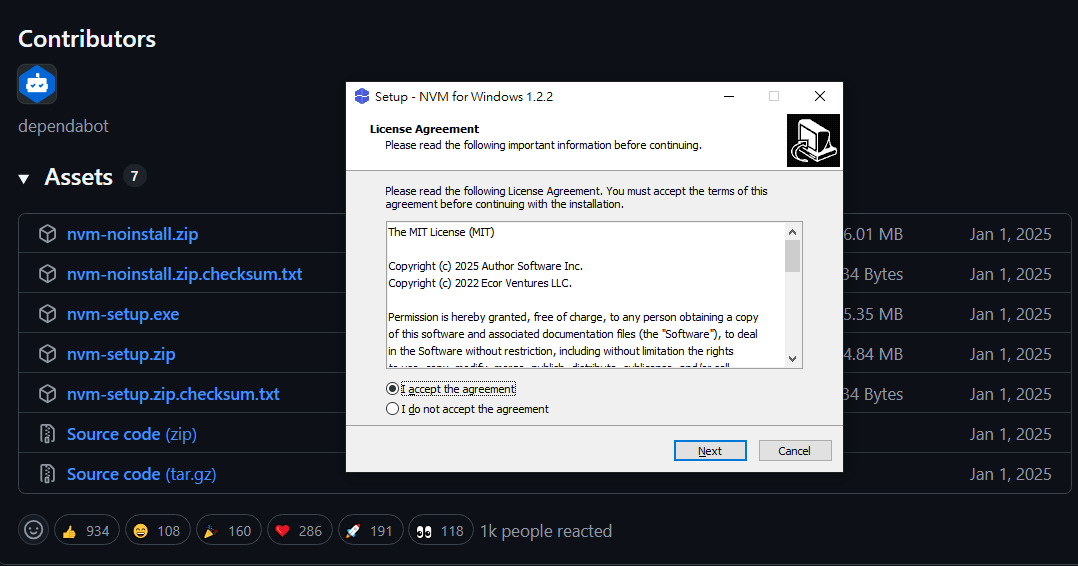Click the package icon beside nvm-setup.zip.checksum.txt
Screen dimensions: 1078x566
click(47, 393)
